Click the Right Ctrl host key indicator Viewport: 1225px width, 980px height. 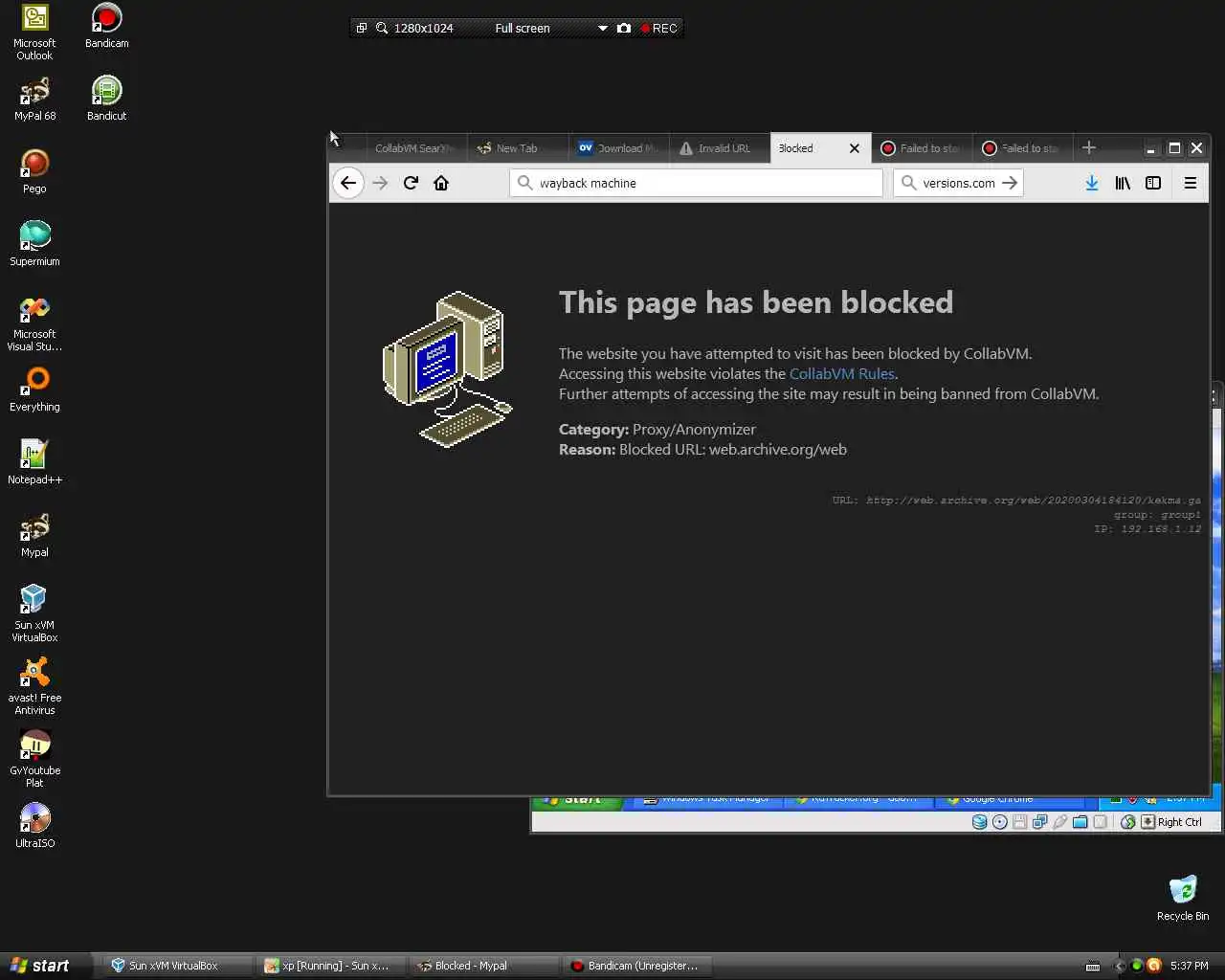coord(1172,822)
